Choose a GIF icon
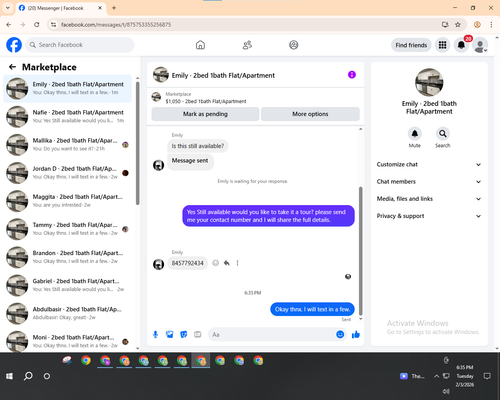This screenshot has height=400, width=500. point(198,334)
